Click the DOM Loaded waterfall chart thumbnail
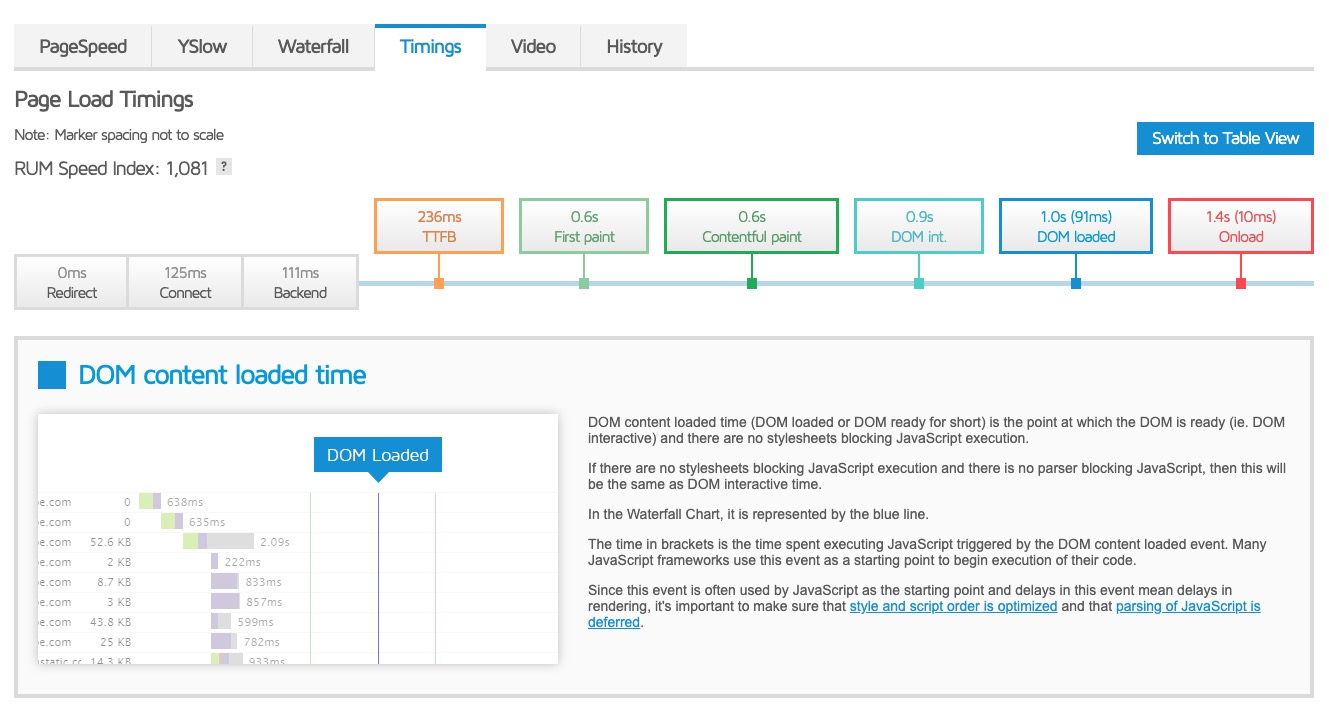 (297, 539)
